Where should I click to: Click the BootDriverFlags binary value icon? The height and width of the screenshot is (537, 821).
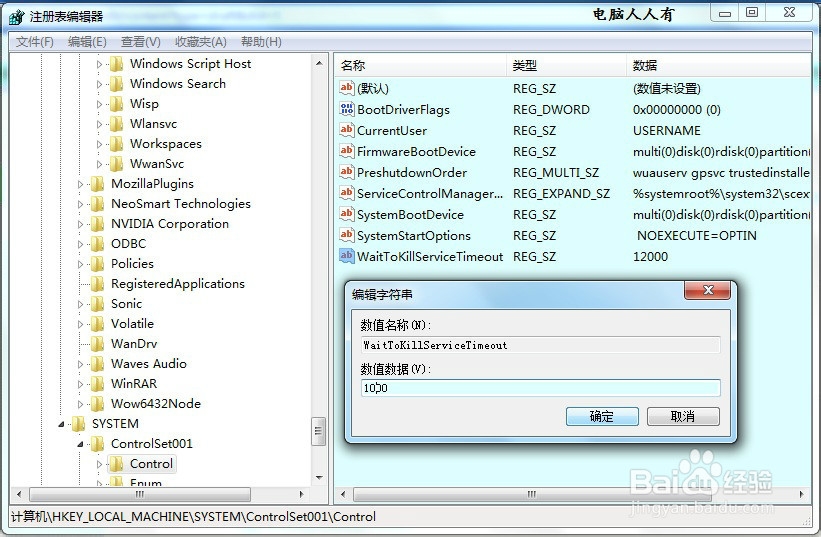click(x=347, y=109)
